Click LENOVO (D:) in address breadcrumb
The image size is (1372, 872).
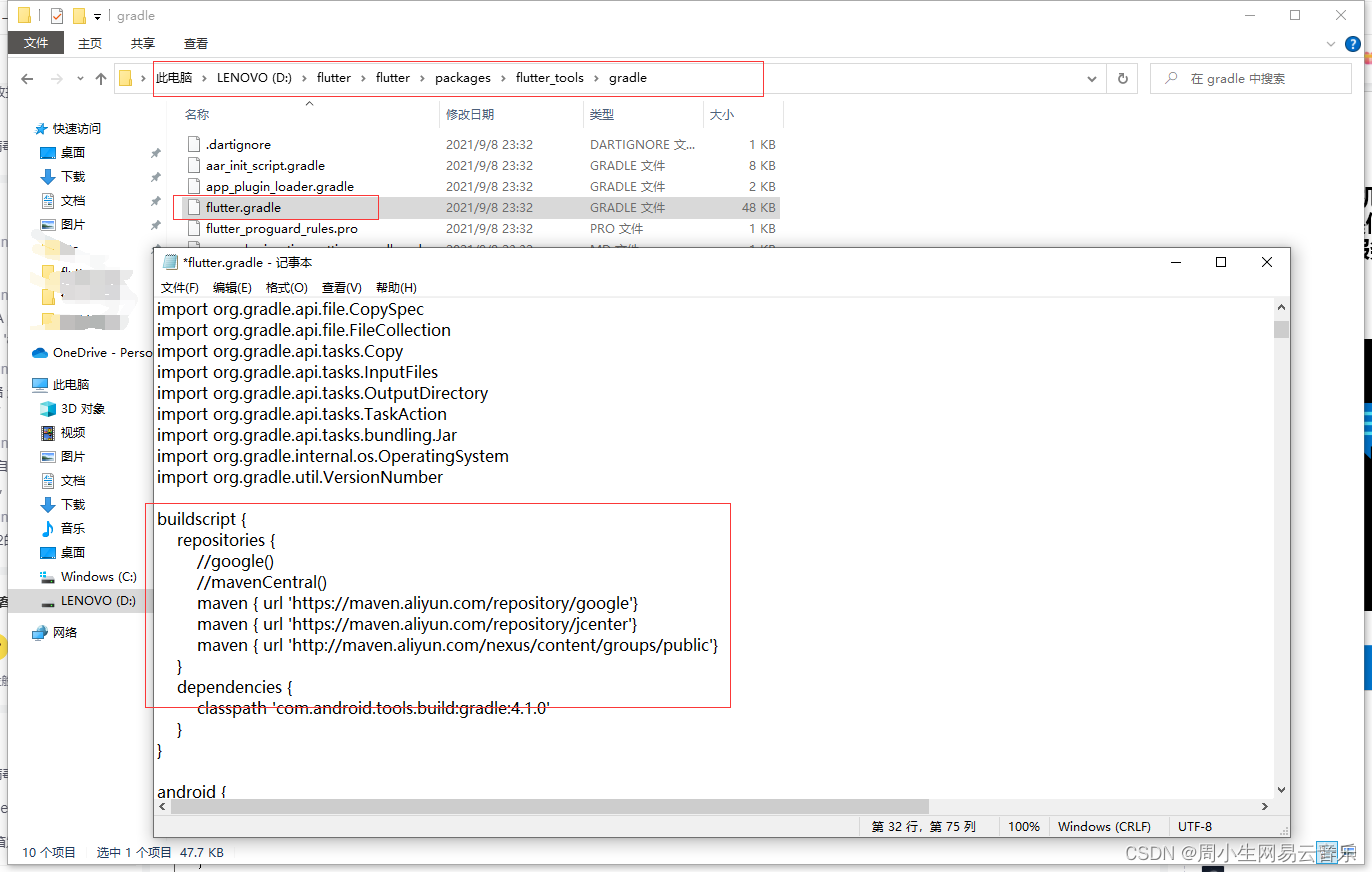[x=254, y=78]
